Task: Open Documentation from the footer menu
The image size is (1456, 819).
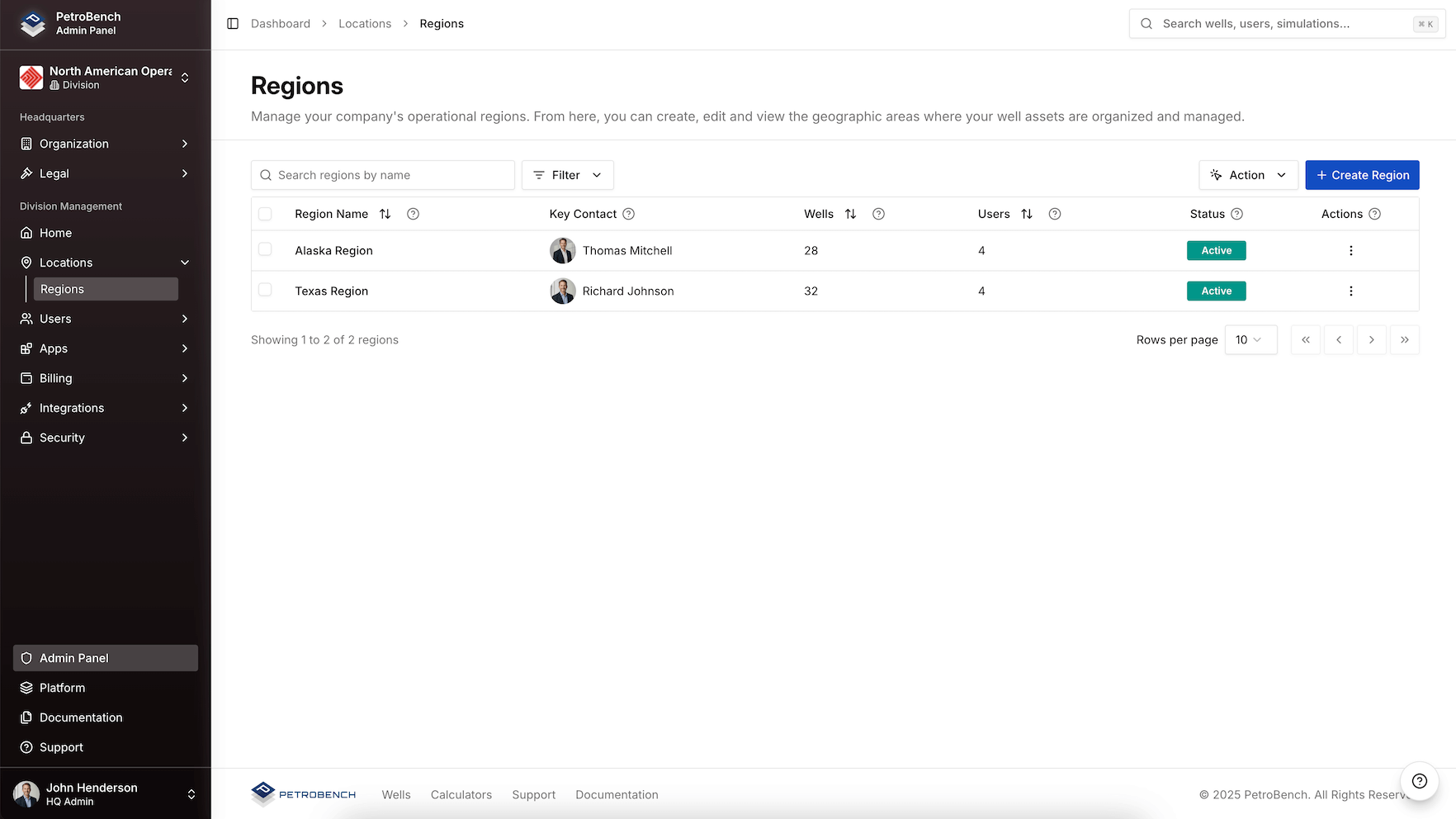Action: 617,794
